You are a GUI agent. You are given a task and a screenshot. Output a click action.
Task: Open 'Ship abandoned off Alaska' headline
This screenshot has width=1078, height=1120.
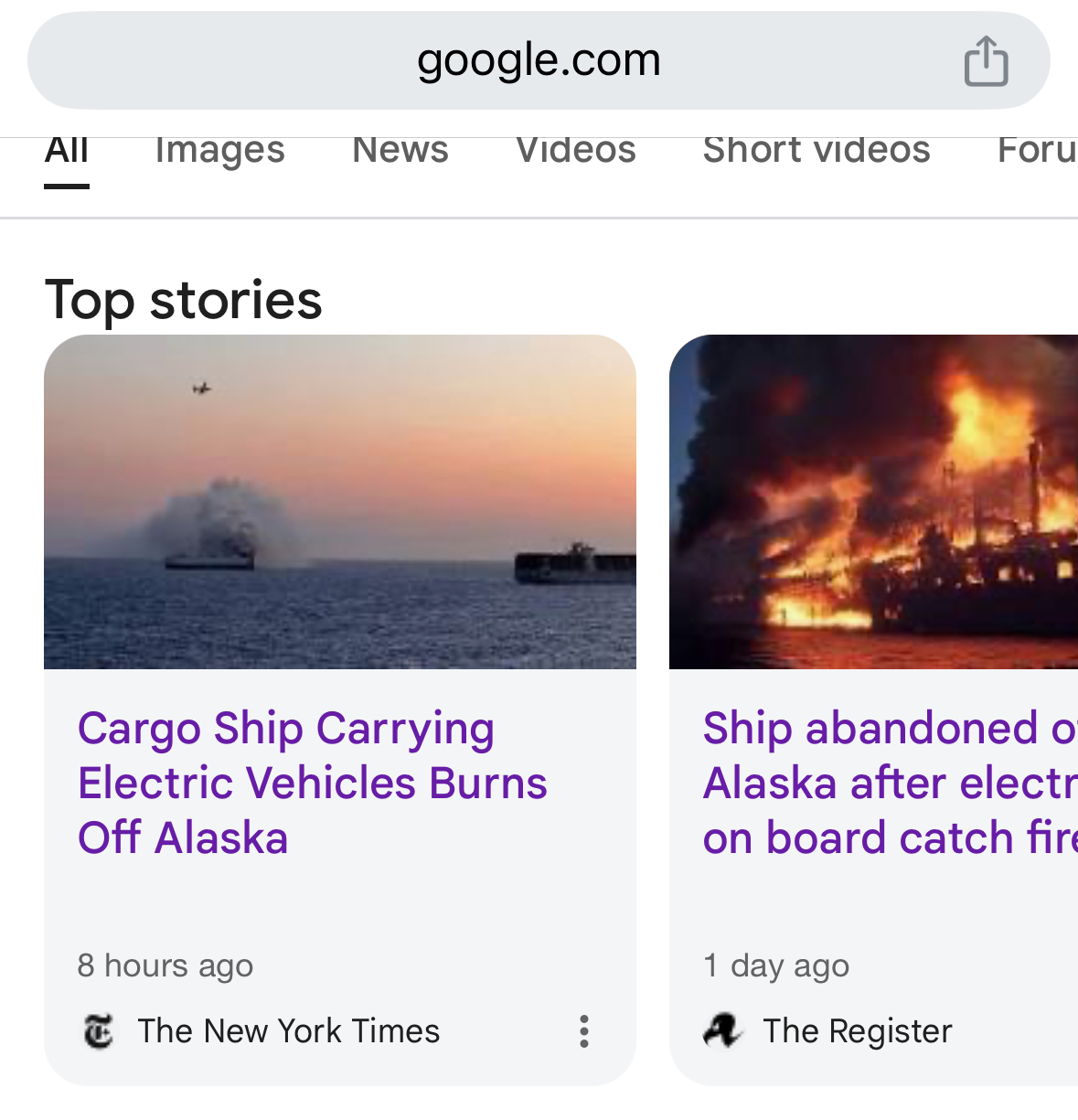pyautogui.click(x=891, y=783)
